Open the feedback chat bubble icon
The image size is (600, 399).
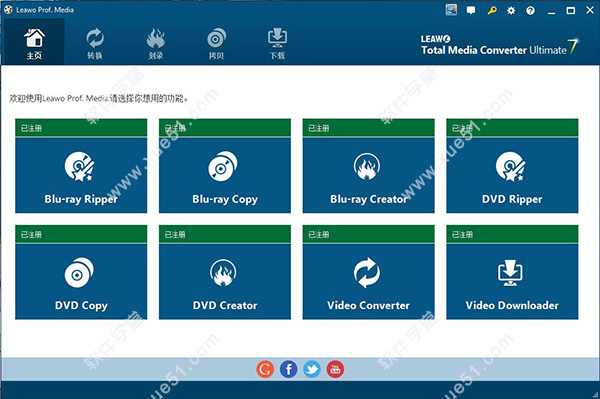471,11
